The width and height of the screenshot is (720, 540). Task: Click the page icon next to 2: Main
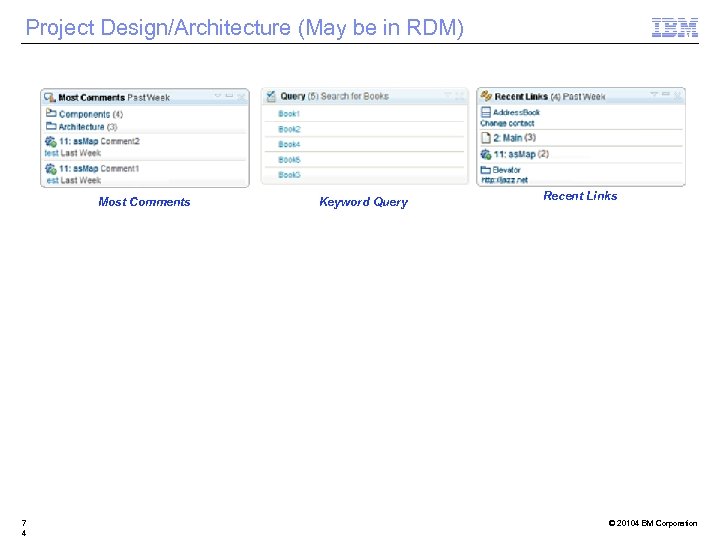[486, 138]
